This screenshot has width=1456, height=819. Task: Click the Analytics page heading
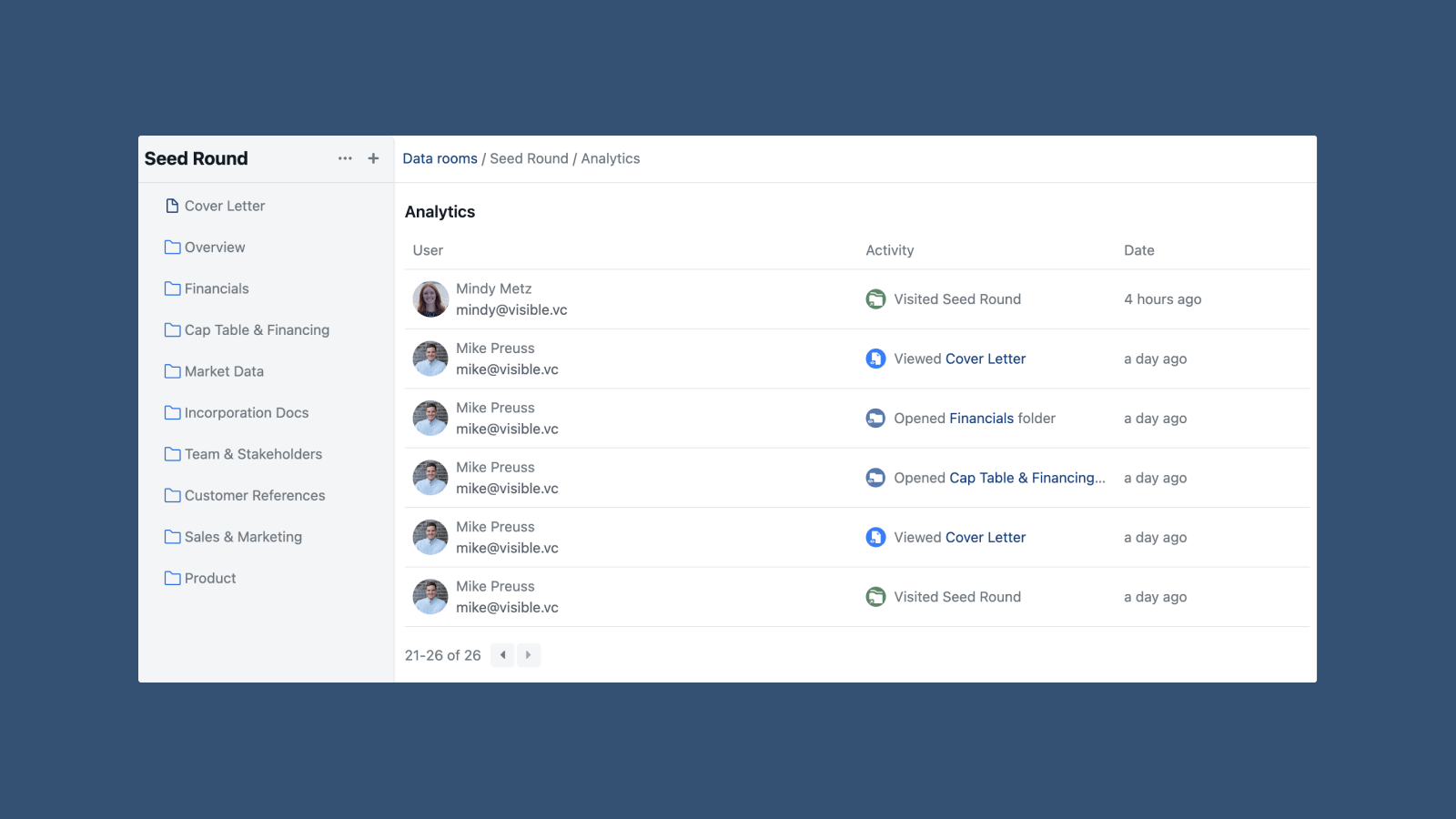click(x=440, y=212)
